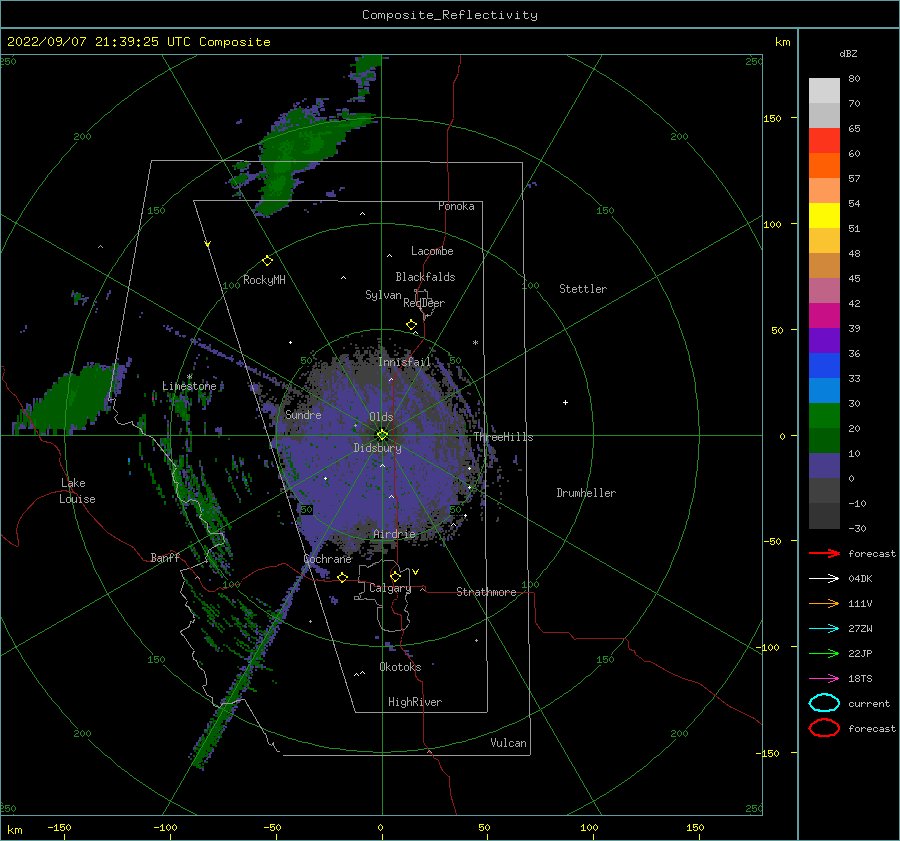
Task: Select the orange swatch between 60 and 57 dBZ
Action: pos(824,166)
